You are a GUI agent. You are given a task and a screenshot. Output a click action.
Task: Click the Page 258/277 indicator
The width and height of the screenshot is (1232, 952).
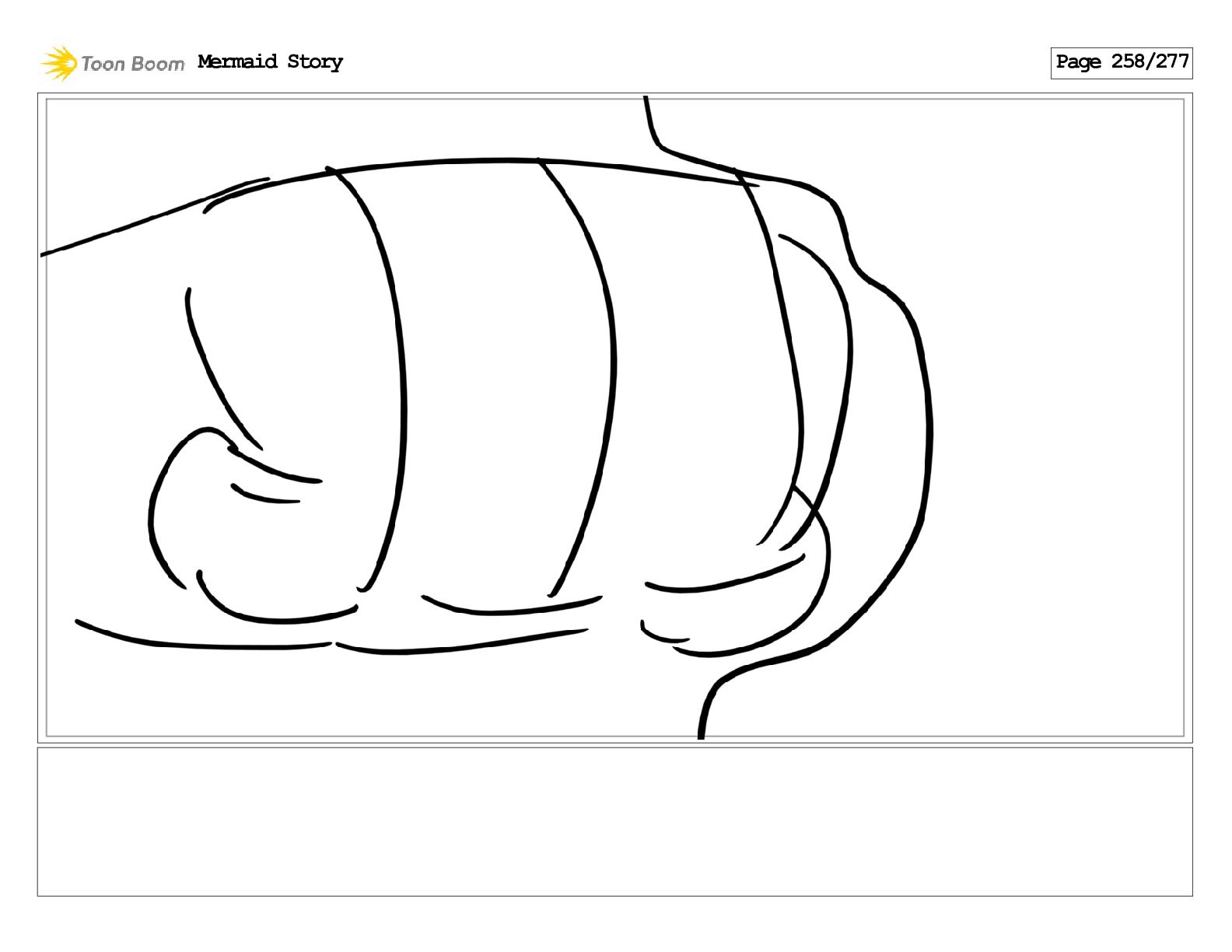click(1121, 62)
